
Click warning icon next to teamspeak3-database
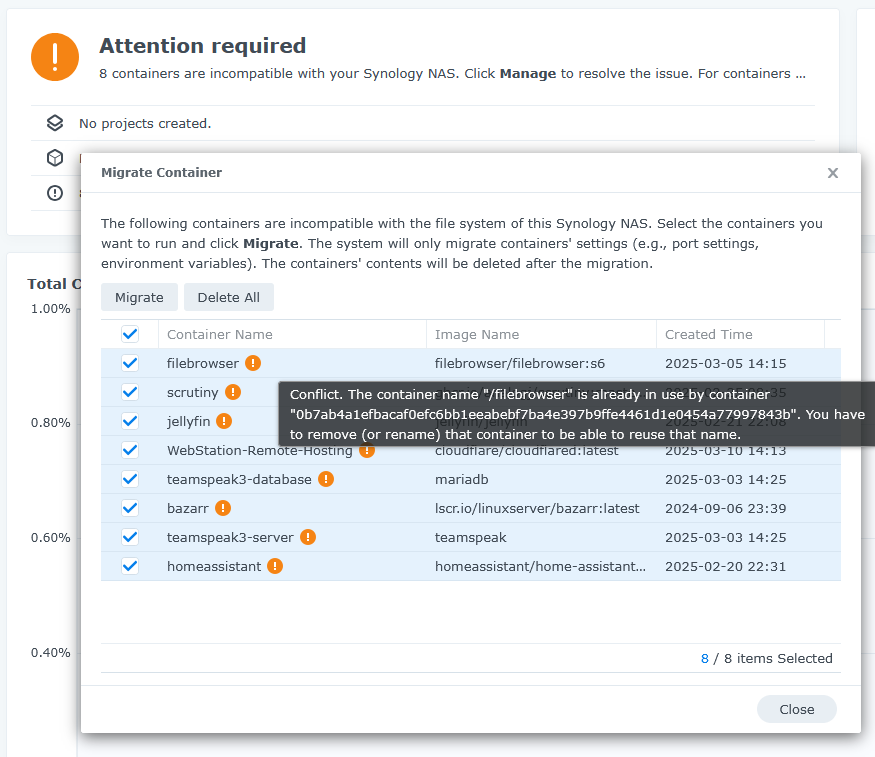326,479
